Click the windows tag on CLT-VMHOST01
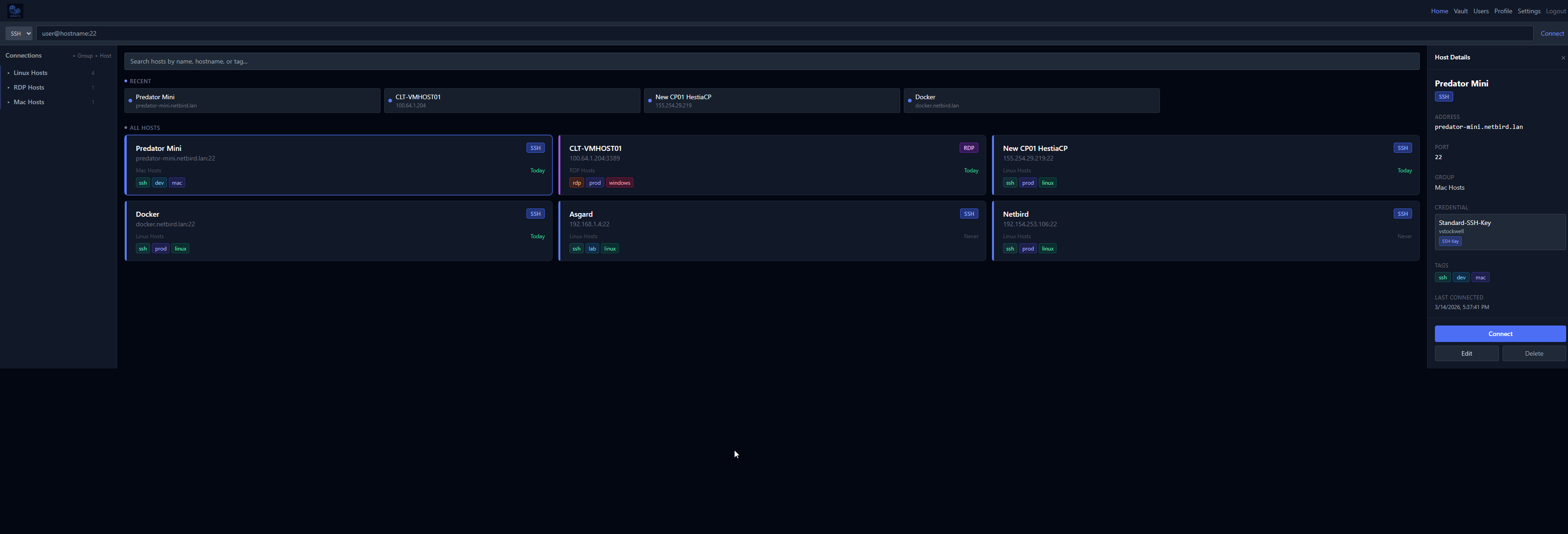1568x534 pixels. (619, 182)
